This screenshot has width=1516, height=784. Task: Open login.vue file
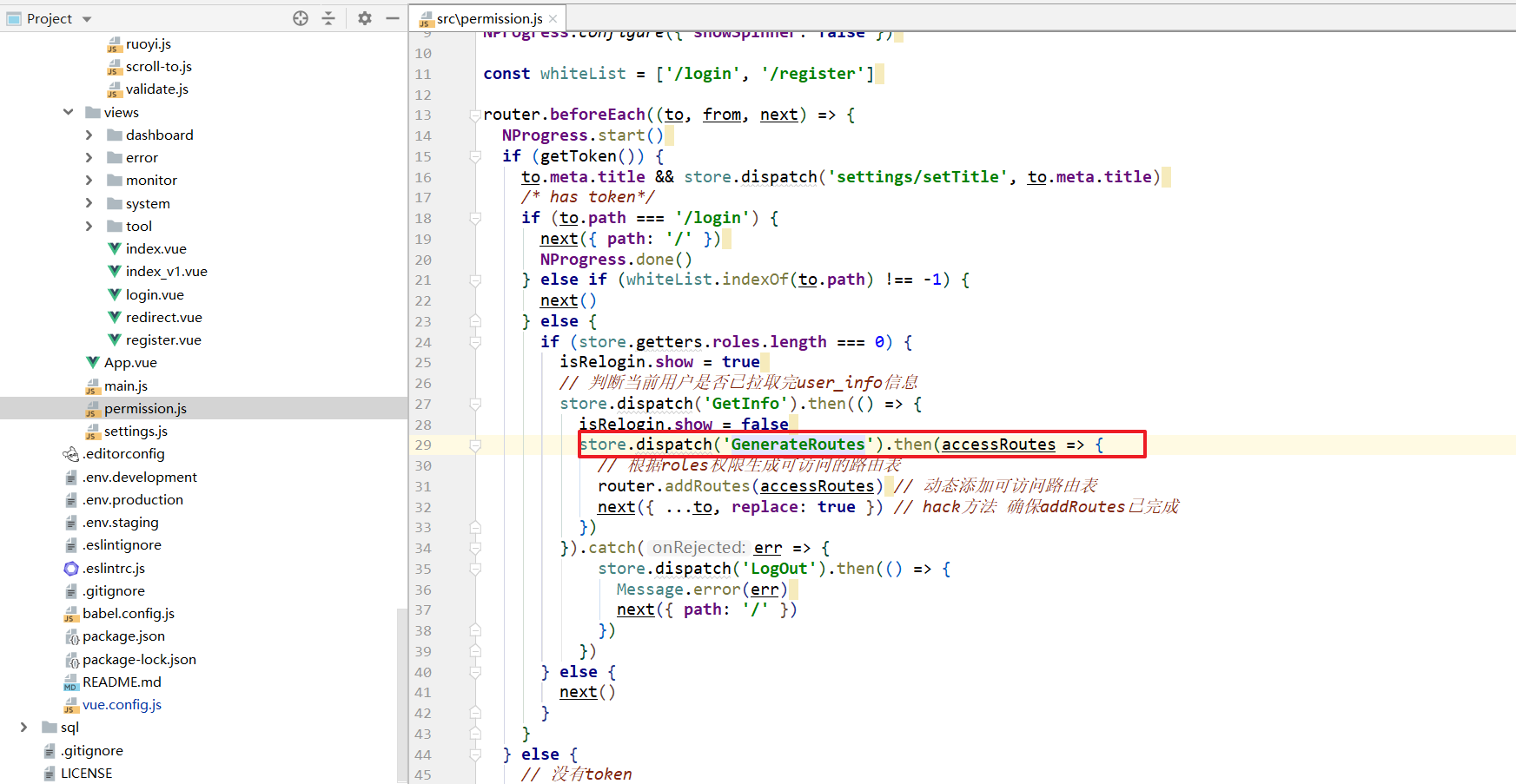click(x=155, y=294)
